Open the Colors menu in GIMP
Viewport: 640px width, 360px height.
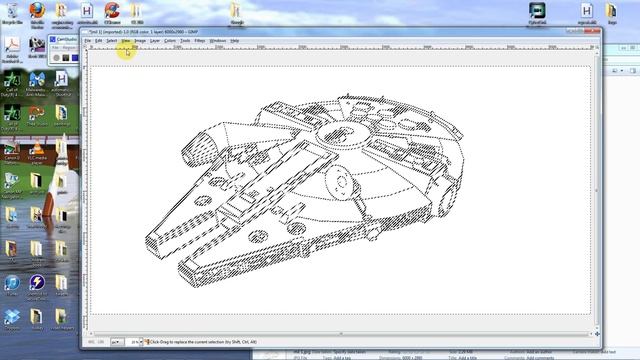point(170,41)
